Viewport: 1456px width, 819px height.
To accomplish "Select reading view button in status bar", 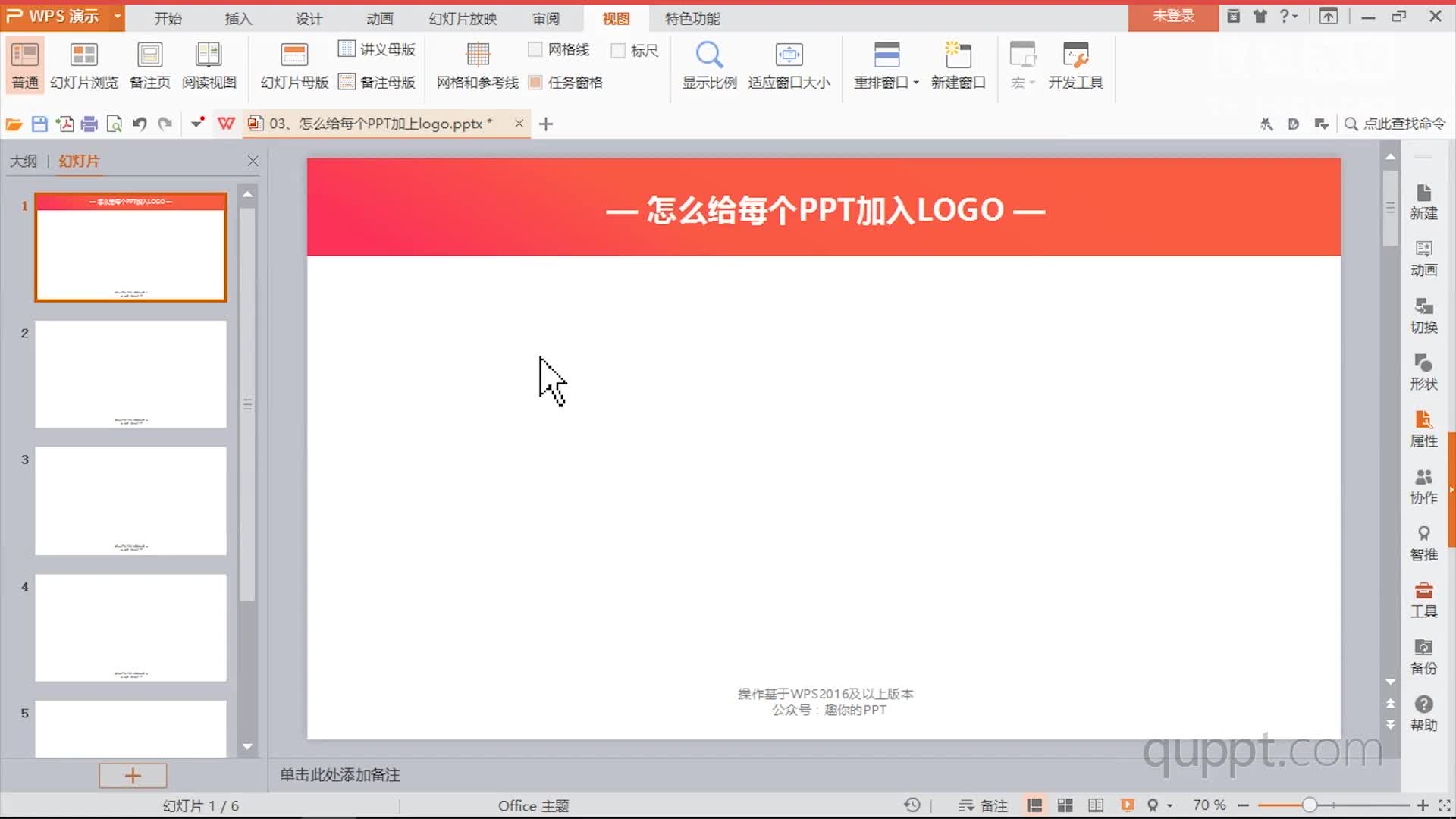I will coord(1096,805).
